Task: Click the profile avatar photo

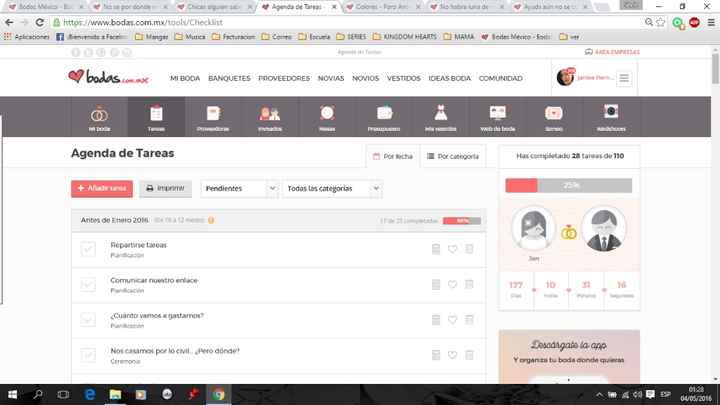Action: [x=565, y=78]
